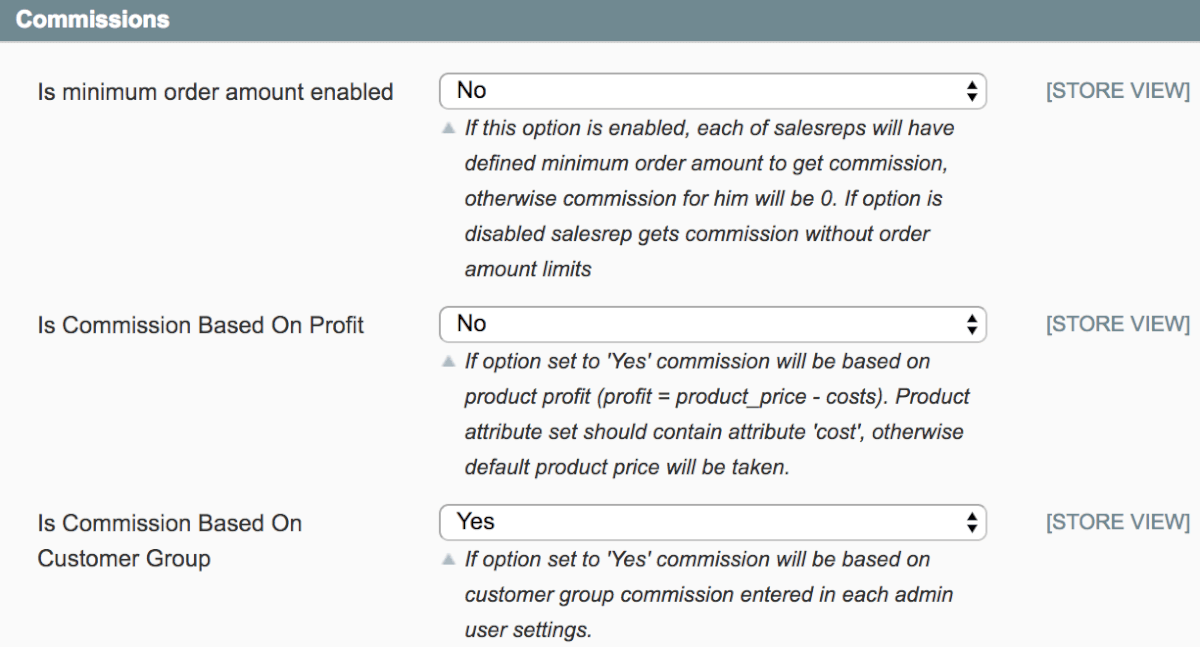
Task: Click the 'Is minimum order amount enabled' label
Action: point(215,93)
